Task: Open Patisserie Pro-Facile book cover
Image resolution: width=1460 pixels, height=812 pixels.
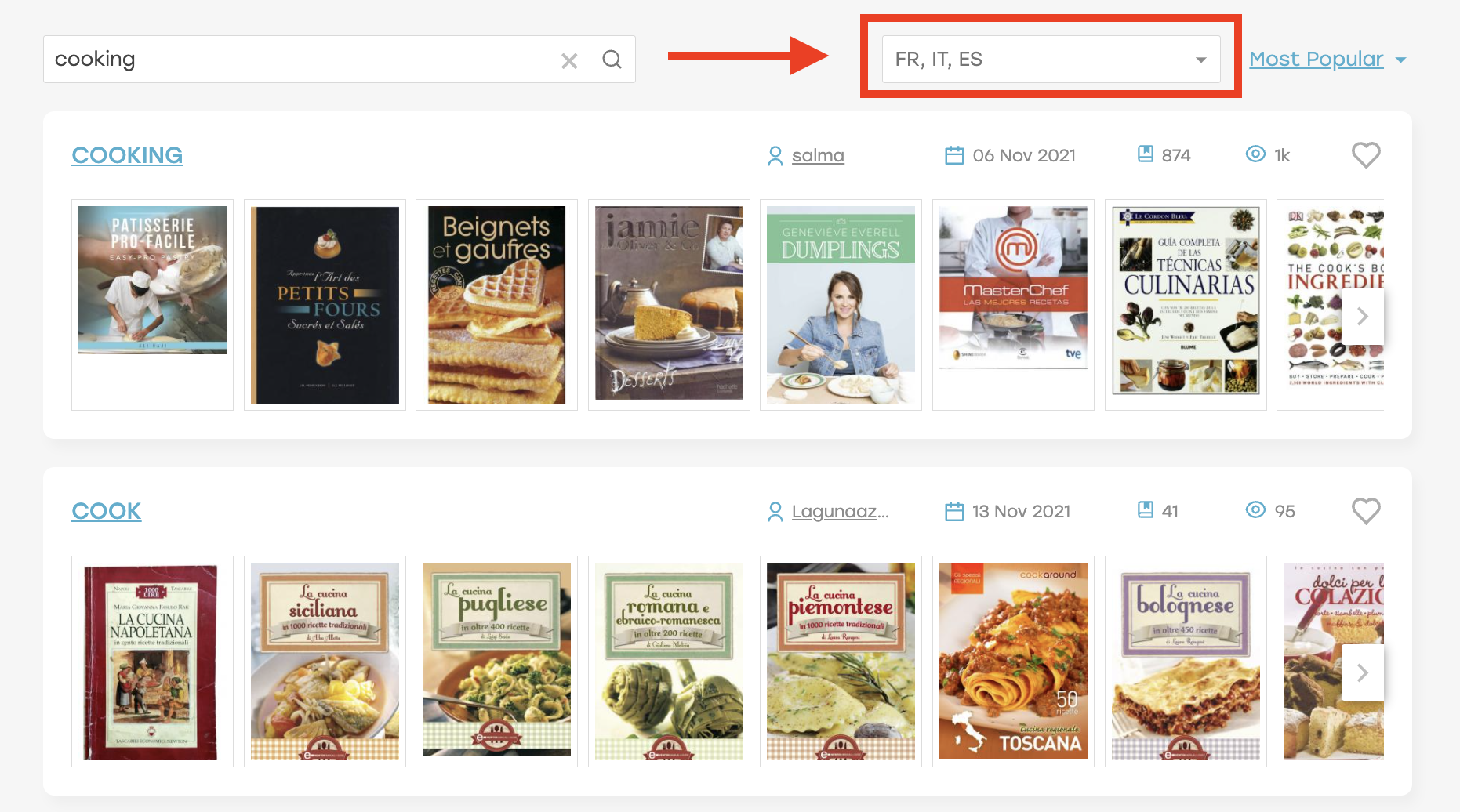Action: pos(152,280)
